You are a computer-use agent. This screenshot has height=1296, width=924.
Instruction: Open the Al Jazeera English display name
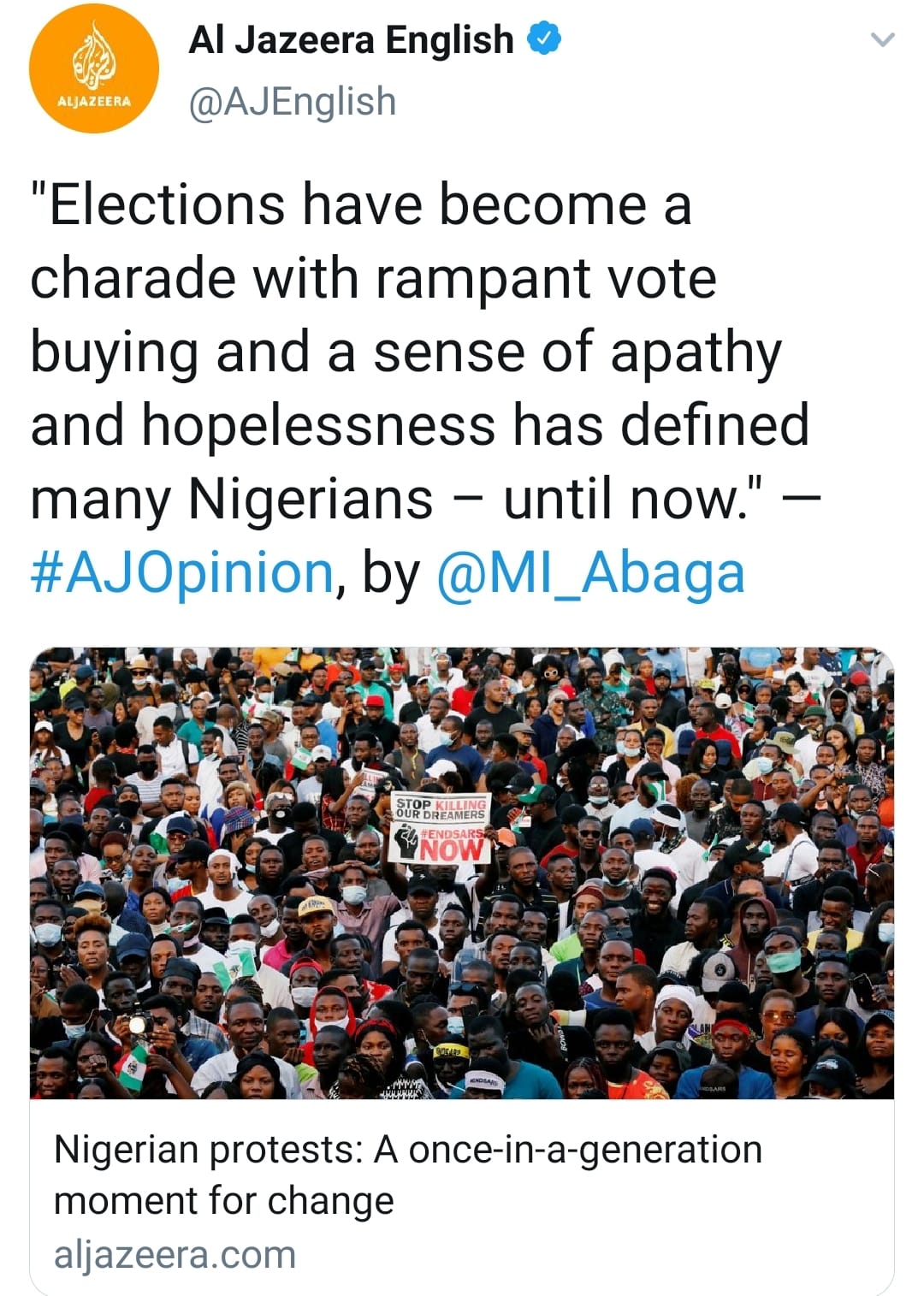coord(351,39)
